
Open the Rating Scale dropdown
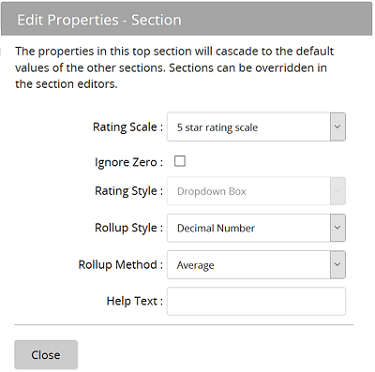click(256, 127)
